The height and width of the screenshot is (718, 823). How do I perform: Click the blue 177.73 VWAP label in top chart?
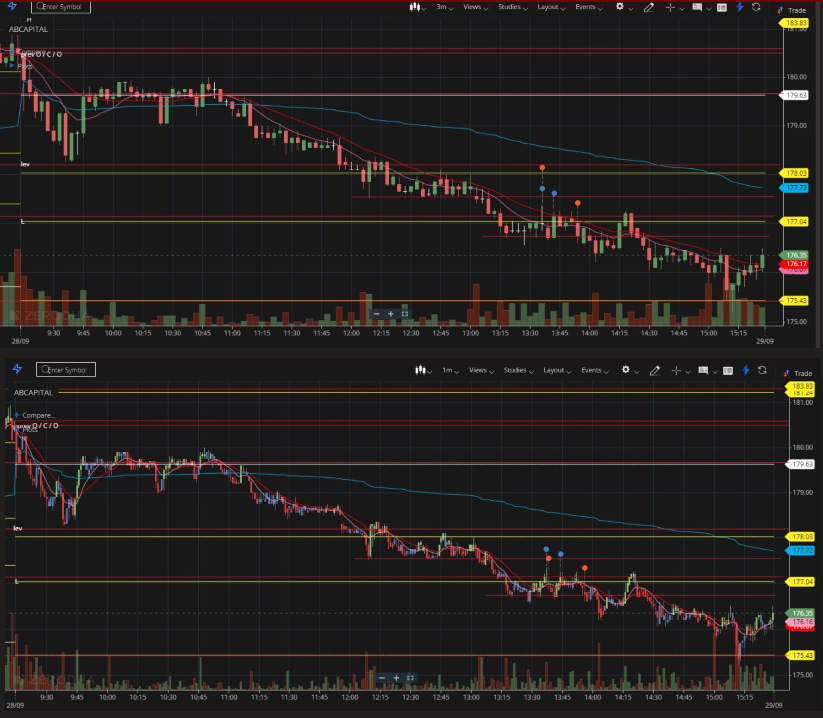tap(795, 187)
